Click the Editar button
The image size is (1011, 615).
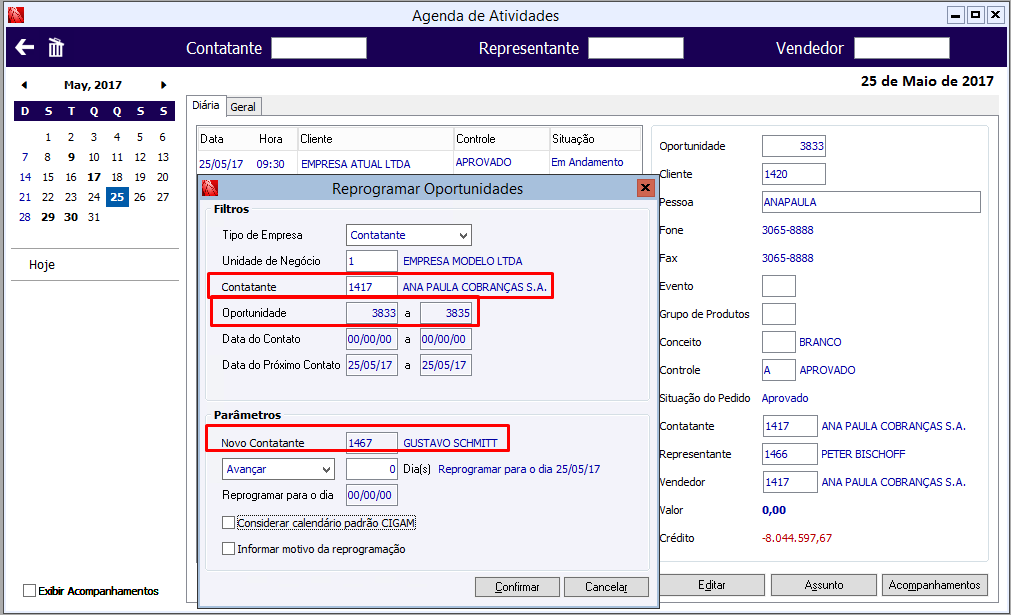click(712, 585)
